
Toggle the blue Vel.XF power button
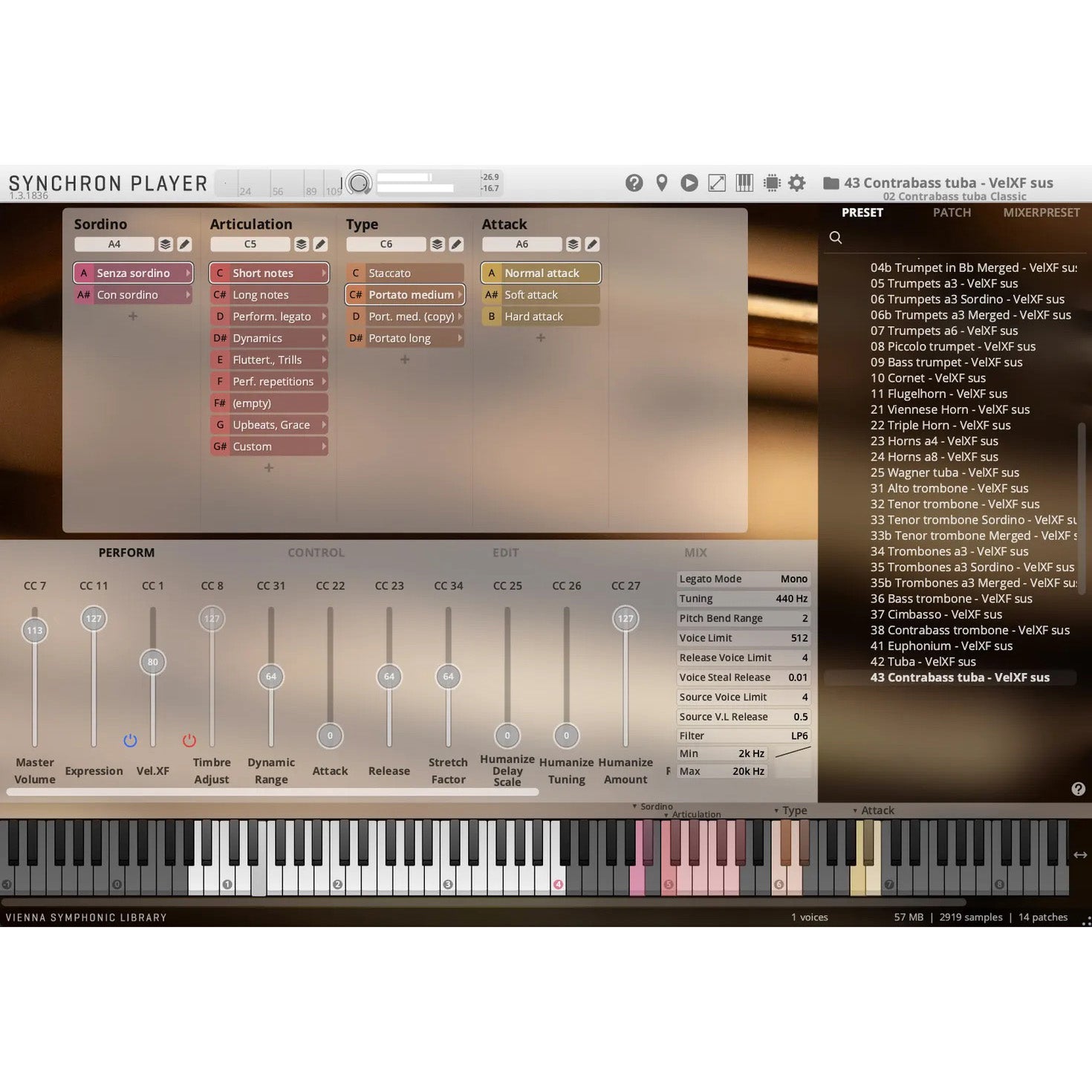click(130, 741)
